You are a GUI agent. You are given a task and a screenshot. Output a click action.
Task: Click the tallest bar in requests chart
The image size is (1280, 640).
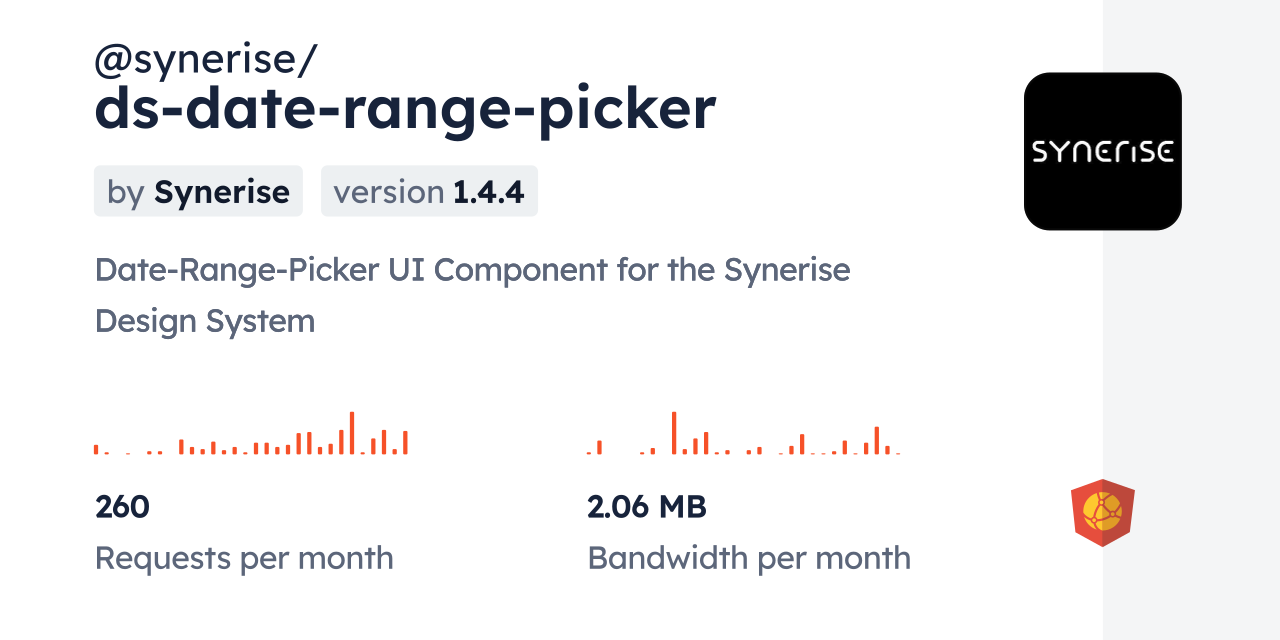[352, 432]
